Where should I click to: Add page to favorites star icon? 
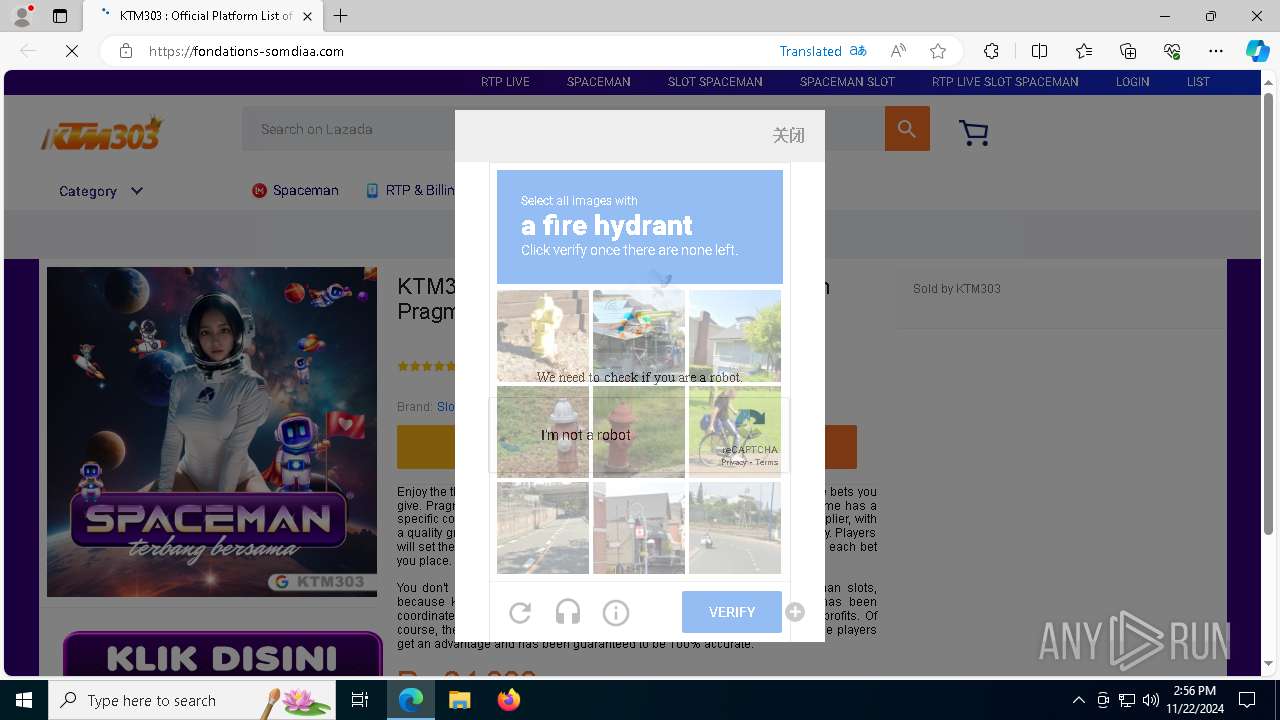pos(937,51)
